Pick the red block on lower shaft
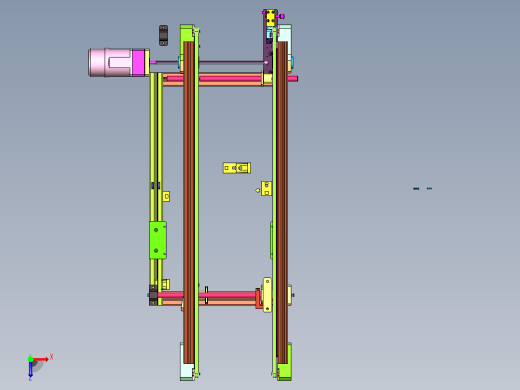 pyautogui.click(x=259, y=299)
